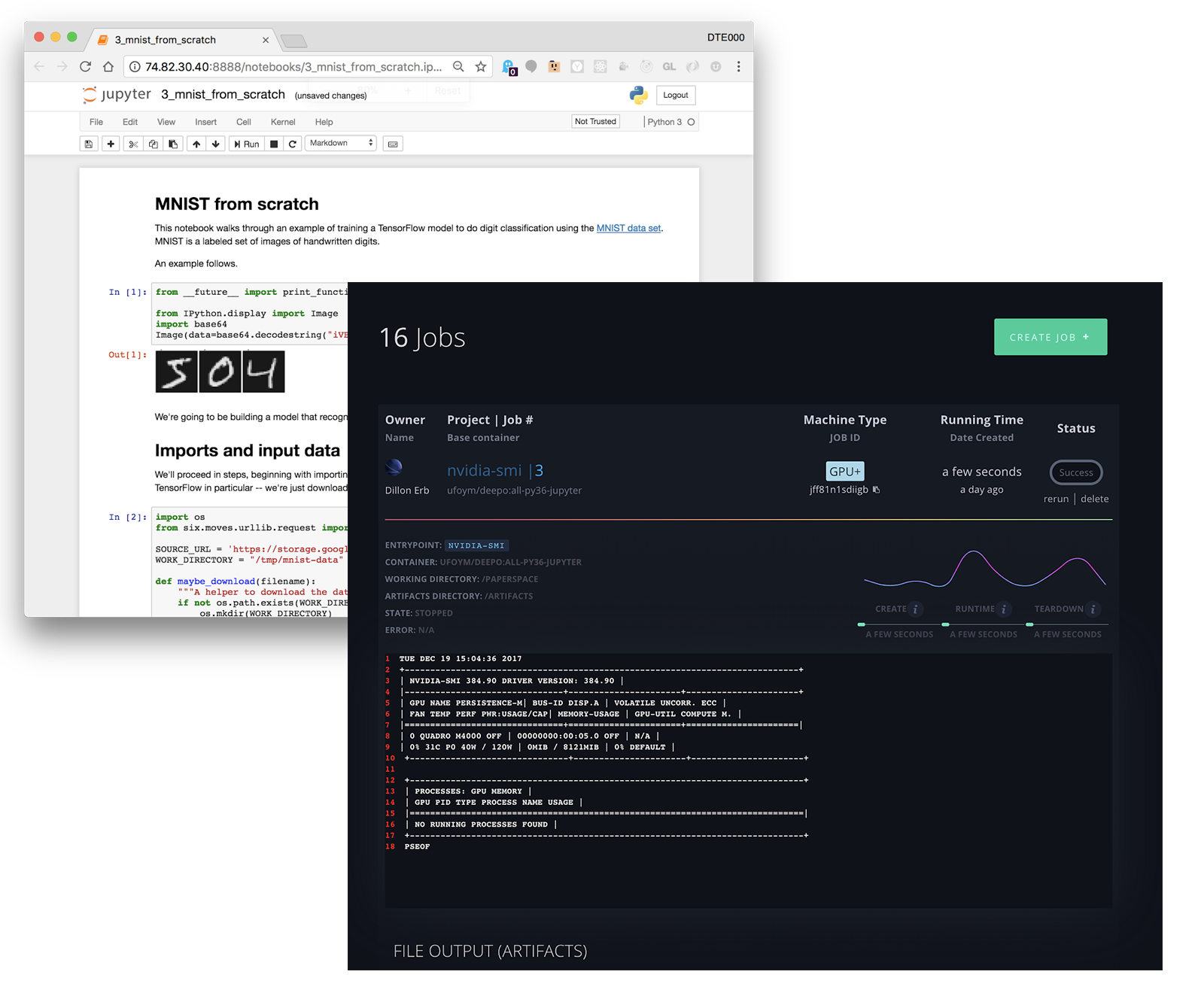Click the GL extension icon in Chrome toolbar

point(669,66)
